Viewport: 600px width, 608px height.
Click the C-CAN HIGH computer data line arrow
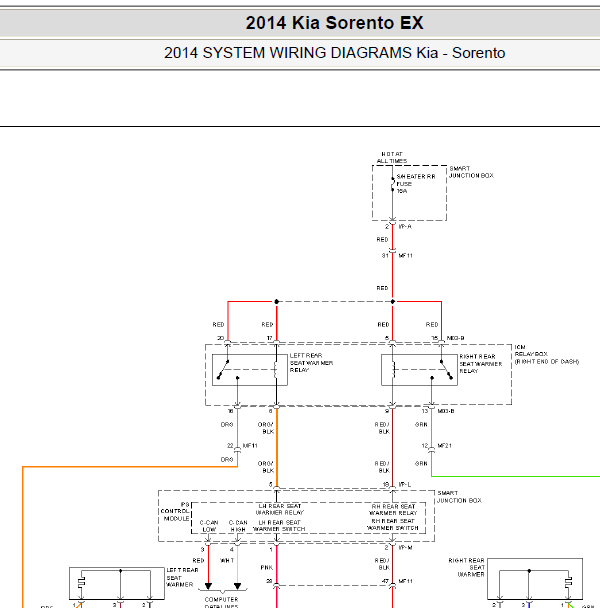coord(237,586)
